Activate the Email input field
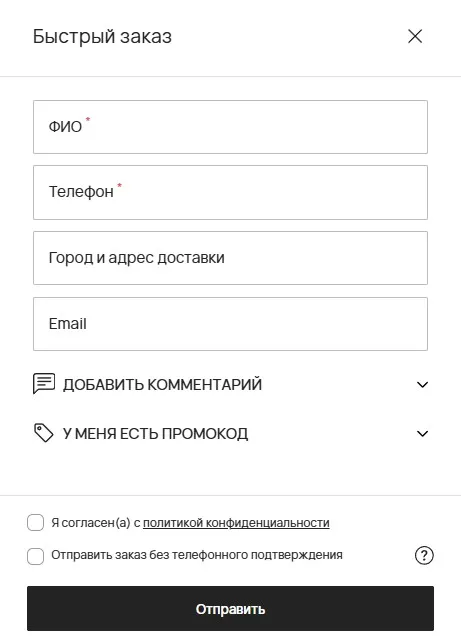The height and width of the screenshot is (642, 461). coord(230,324)
